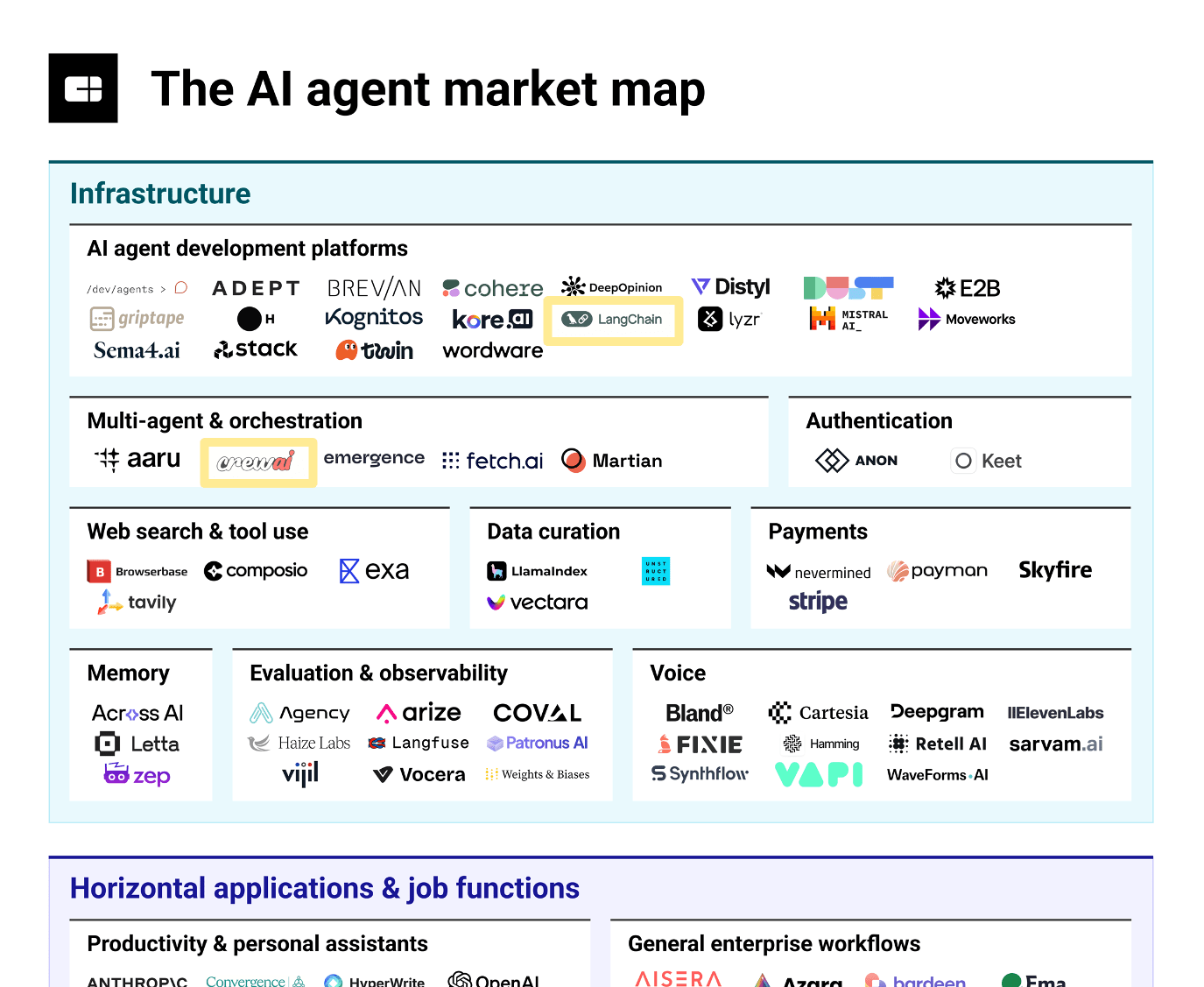Click the fetch.ai logo in Multi-agent & orchestration
Screen dimensions: 1204x987
click(x=492, y=461)
